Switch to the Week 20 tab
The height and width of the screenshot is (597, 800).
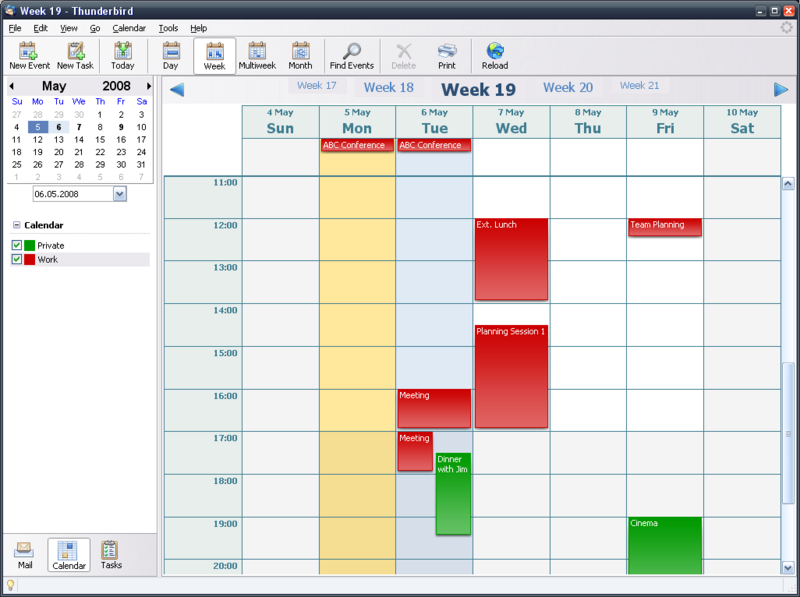567,88
